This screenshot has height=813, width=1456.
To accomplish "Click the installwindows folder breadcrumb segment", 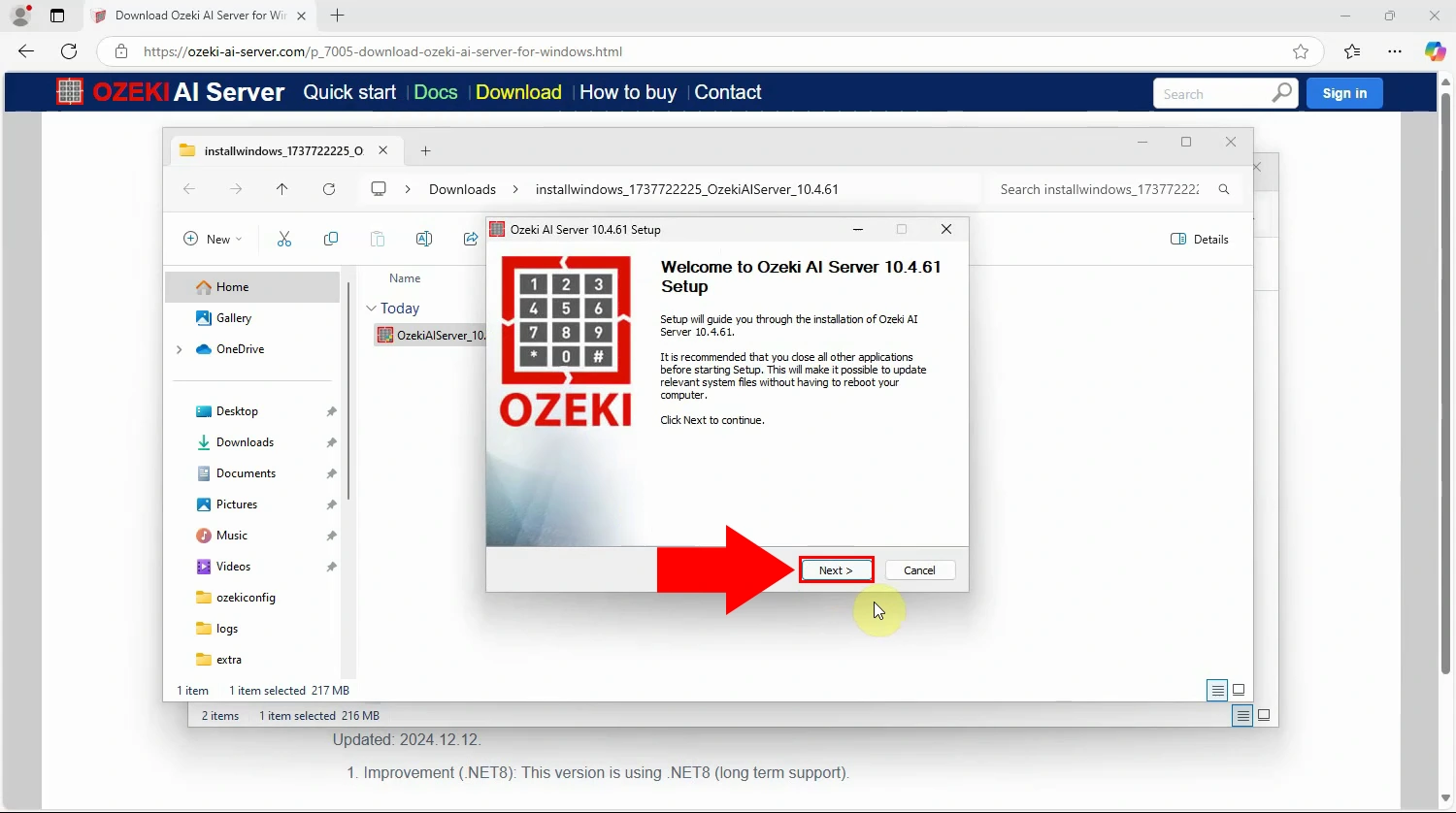I will point(687,189).
